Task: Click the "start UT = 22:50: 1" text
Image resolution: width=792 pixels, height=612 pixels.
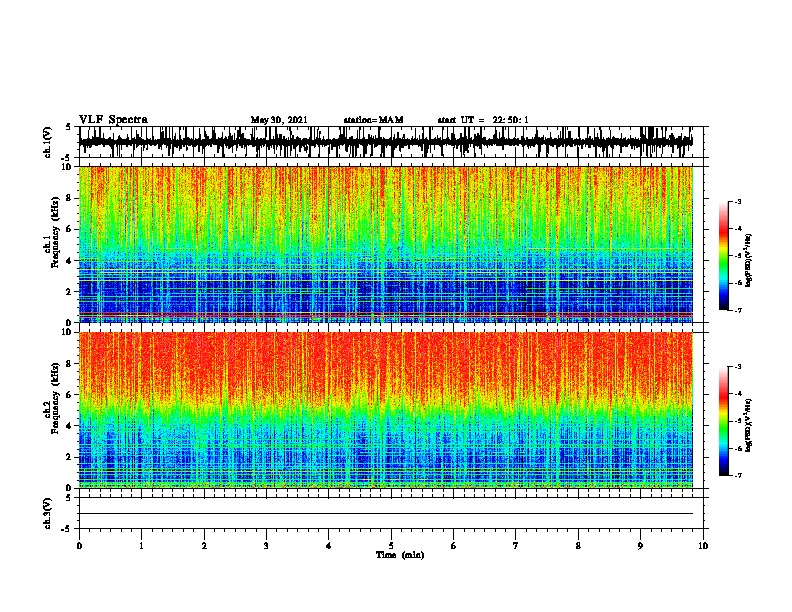Action: tap(483, 120)
